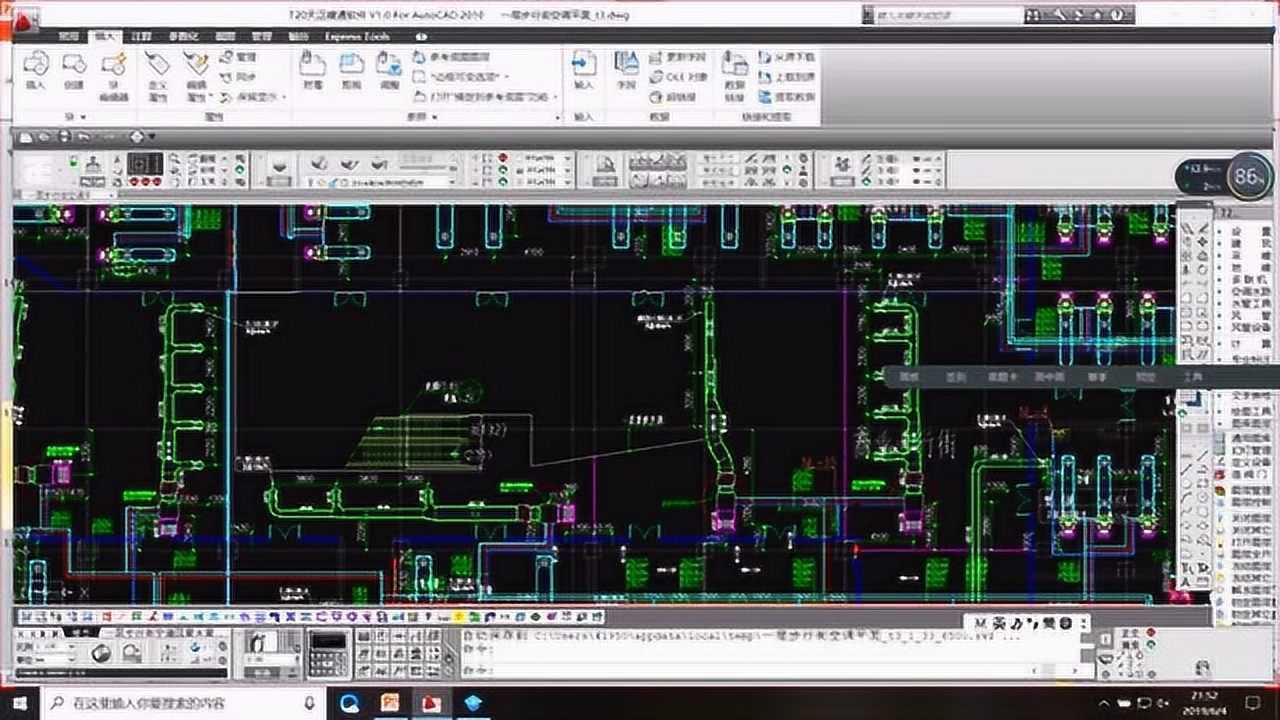Click the microphone icon in taskbar search
The image size is (1280, 720).
click(310, 703)
